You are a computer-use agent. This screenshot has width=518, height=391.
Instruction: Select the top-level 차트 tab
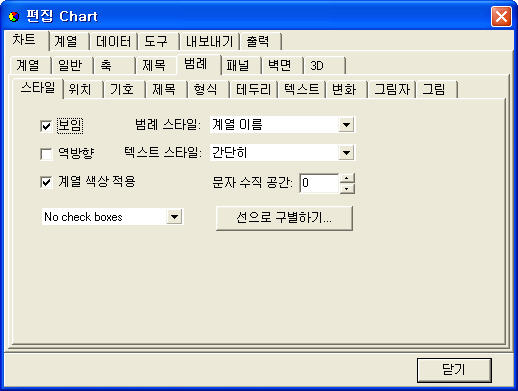tap(26, 40)
